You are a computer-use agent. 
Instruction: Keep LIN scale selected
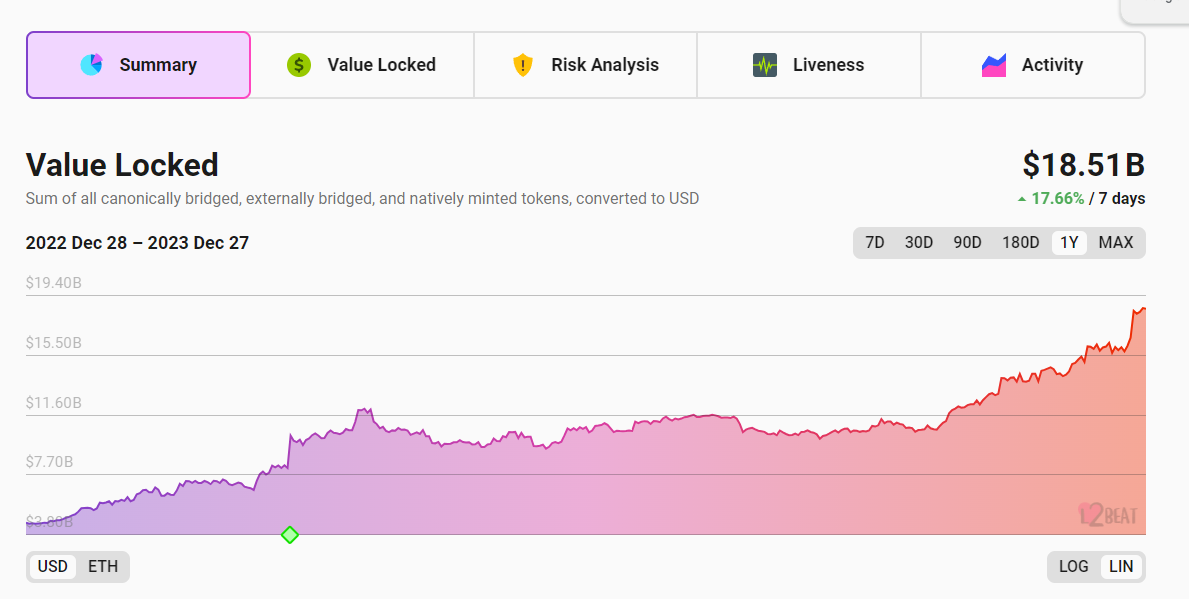click(x=1120, y=566)
